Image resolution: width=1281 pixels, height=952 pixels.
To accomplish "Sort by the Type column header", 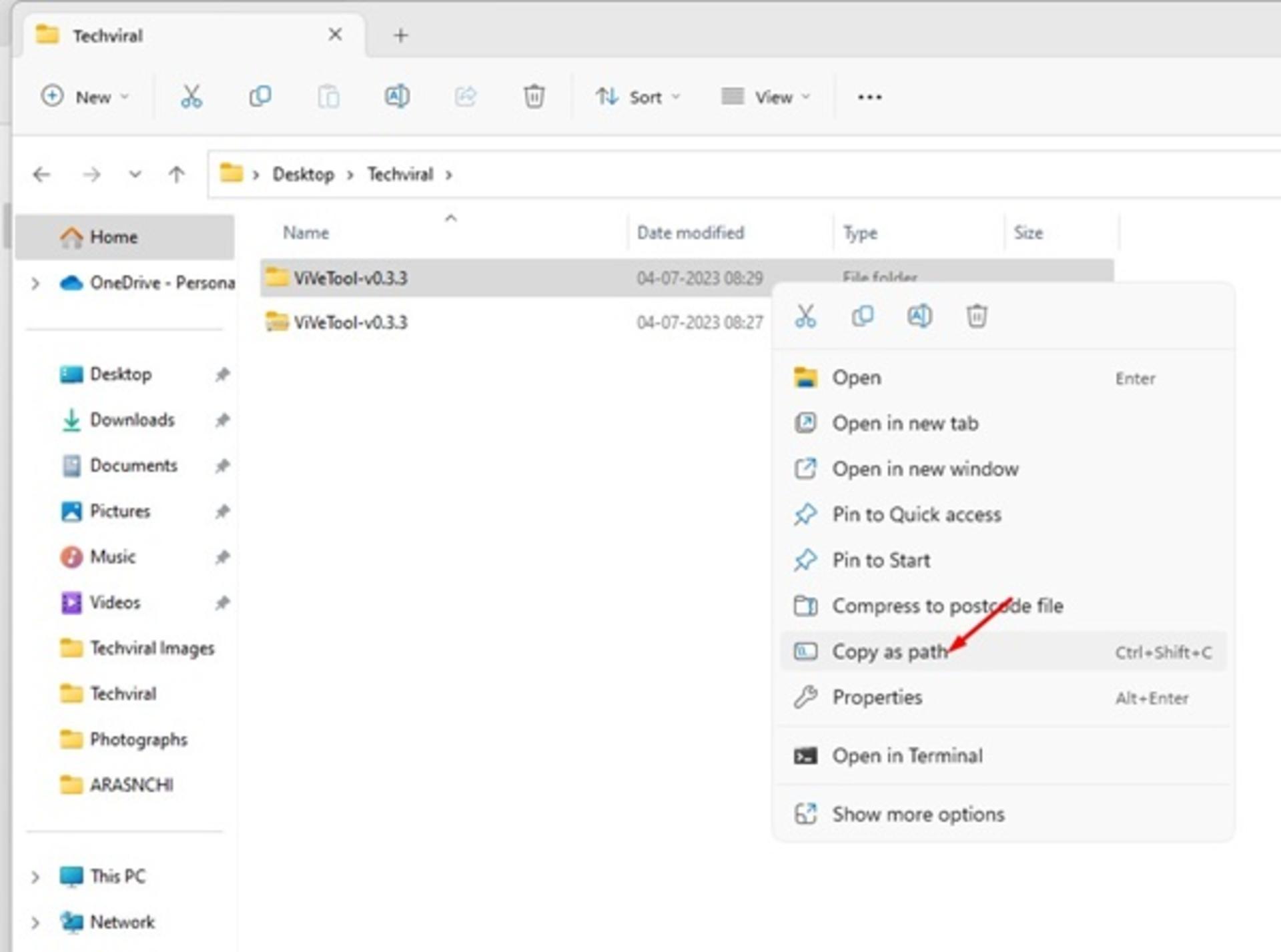I will point(860,233).
